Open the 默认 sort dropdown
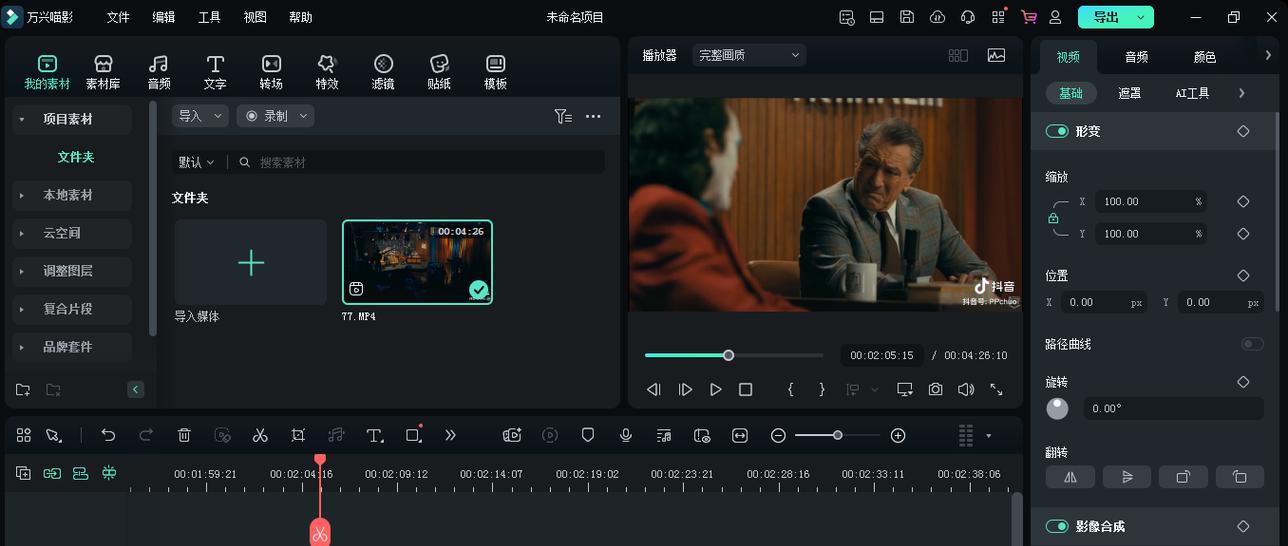1288x546 pixels. (x=196, y=162)
